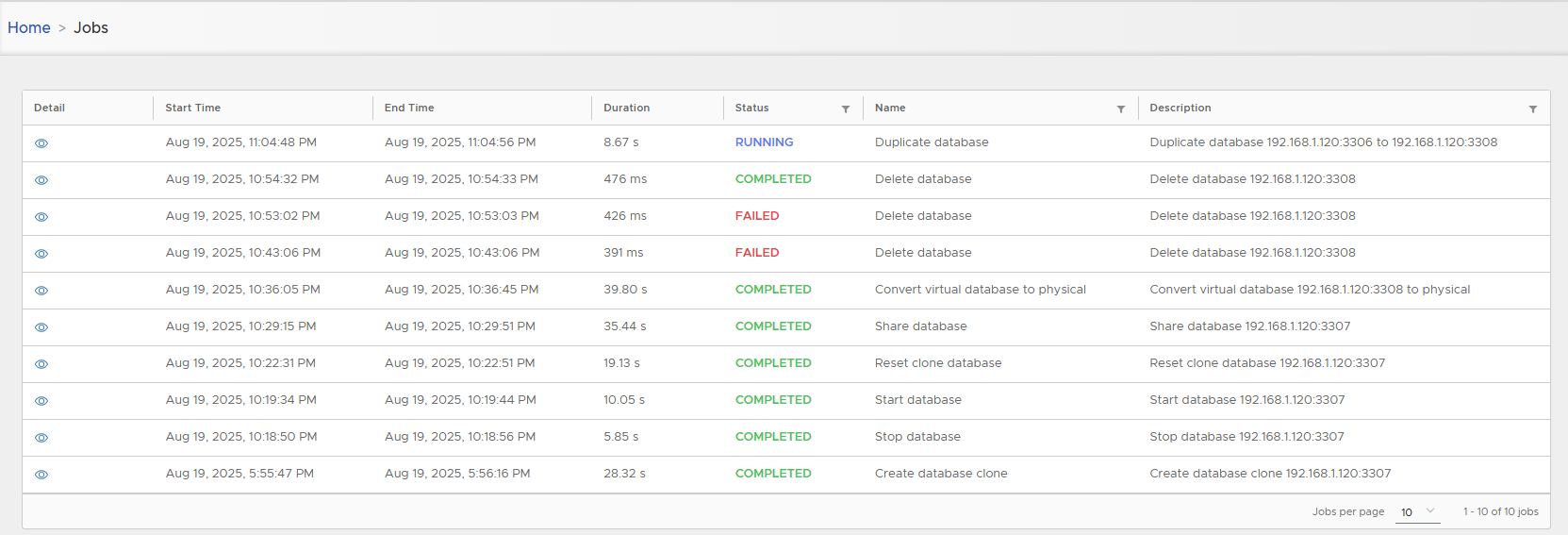The width and height of the screenshot is (1568, 535).
Task: Open details for Convert virtual database to physical job
Action: point(41,291)
